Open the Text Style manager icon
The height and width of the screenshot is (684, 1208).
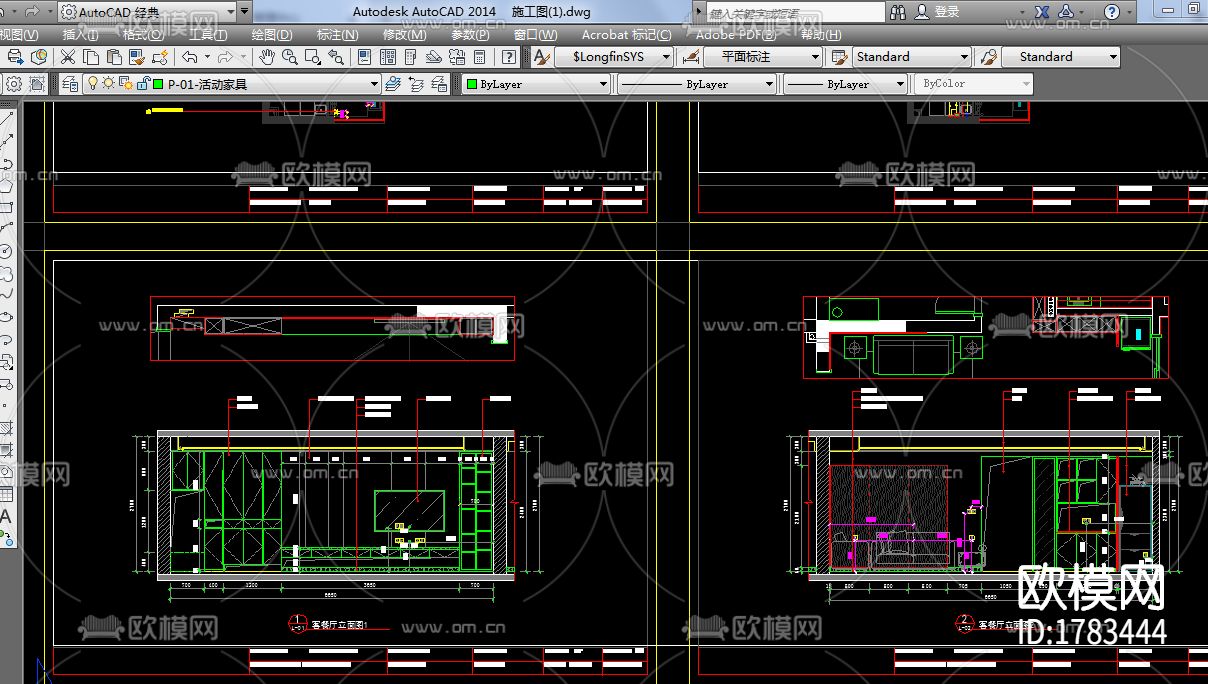540,57
